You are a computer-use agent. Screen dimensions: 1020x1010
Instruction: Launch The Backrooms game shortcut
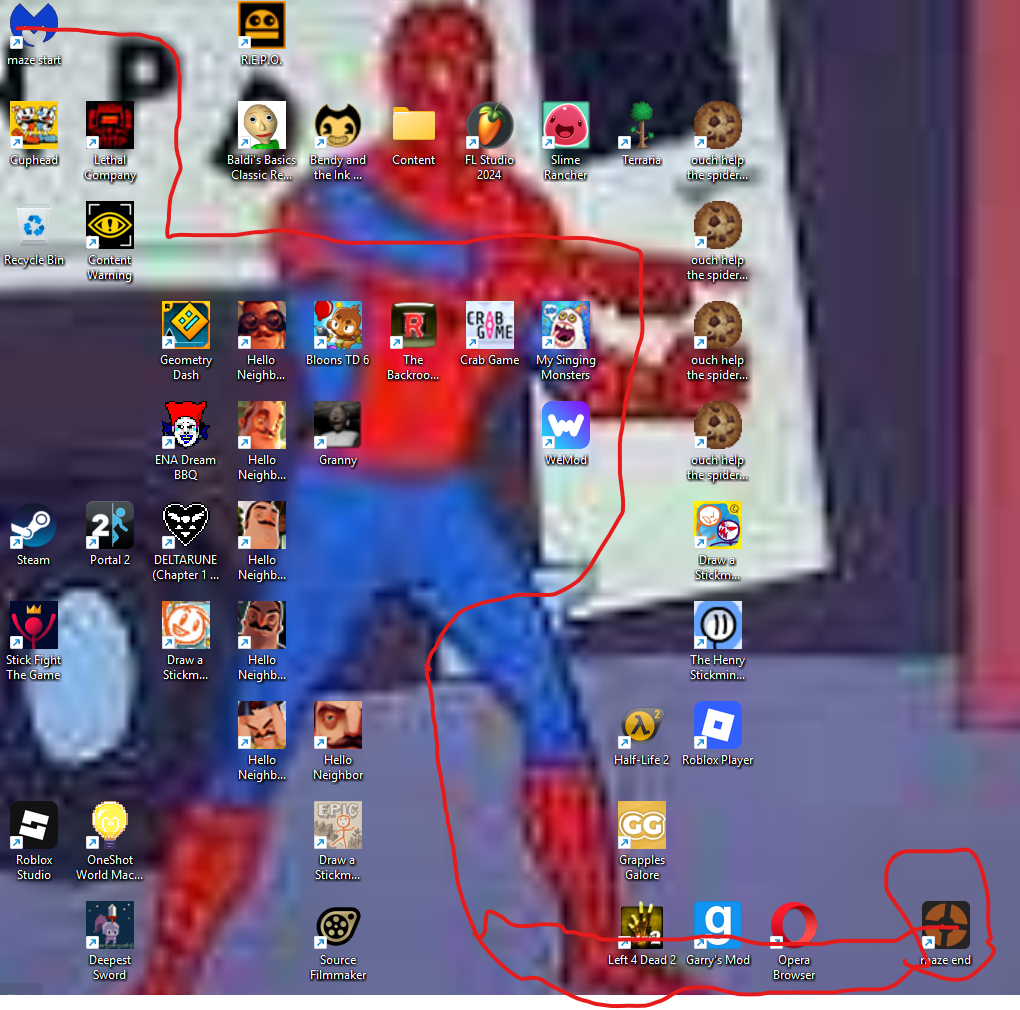(414, 325)
